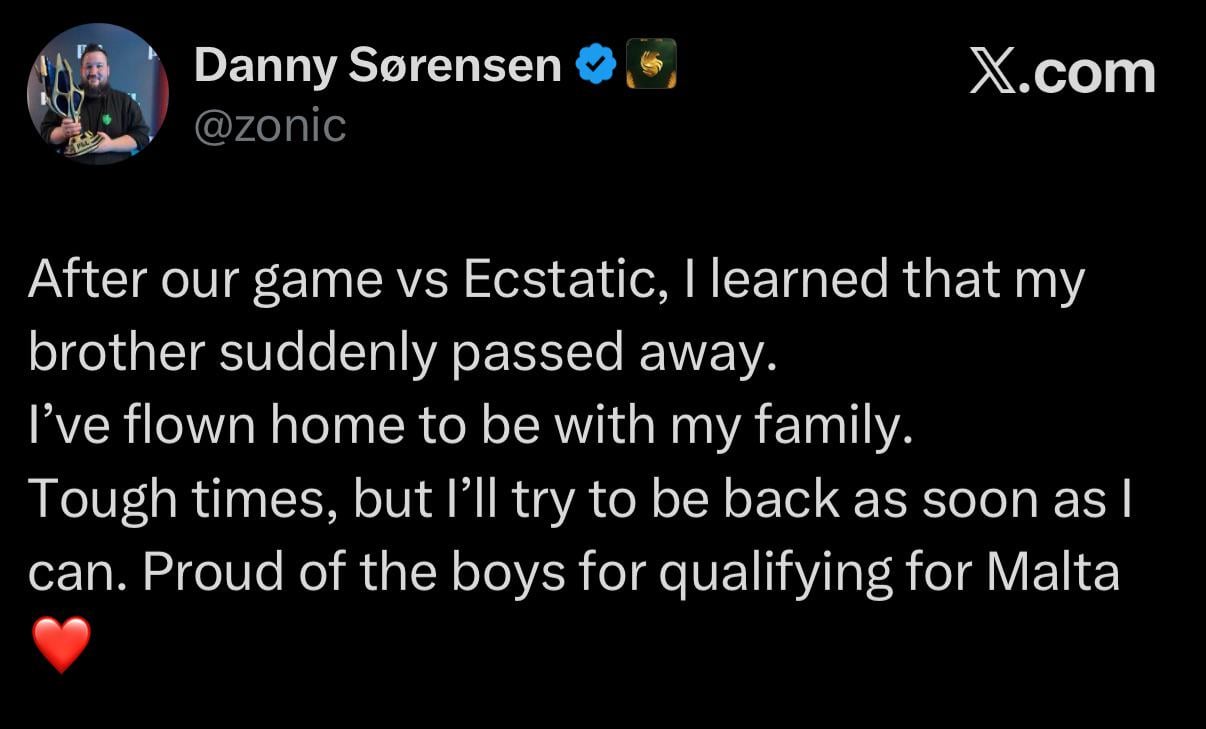Click the word "Malta" in the tweet

click(1052, 574)
